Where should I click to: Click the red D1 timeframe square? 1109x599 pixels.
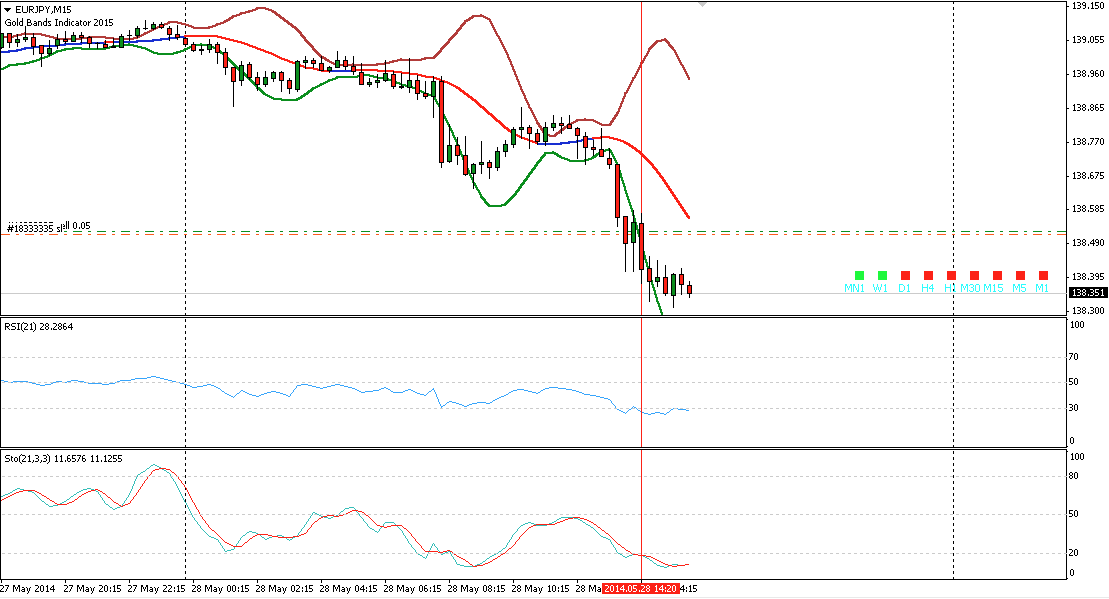pyautogui.click(x=904, y=275)
